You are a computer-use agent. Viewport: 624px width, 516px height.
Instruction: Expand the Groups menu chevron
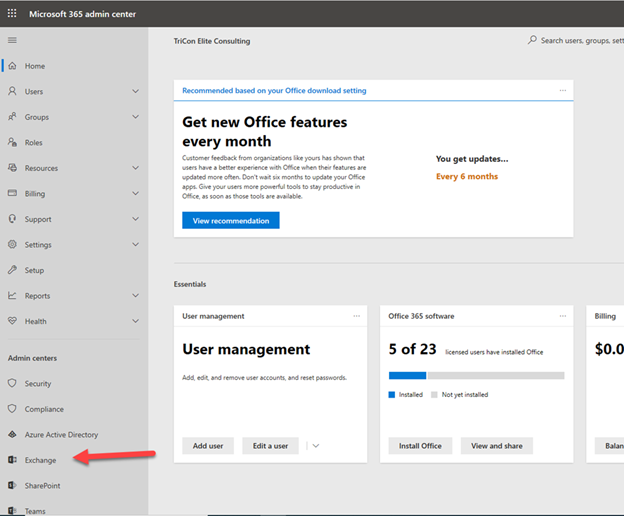(136, 117)
